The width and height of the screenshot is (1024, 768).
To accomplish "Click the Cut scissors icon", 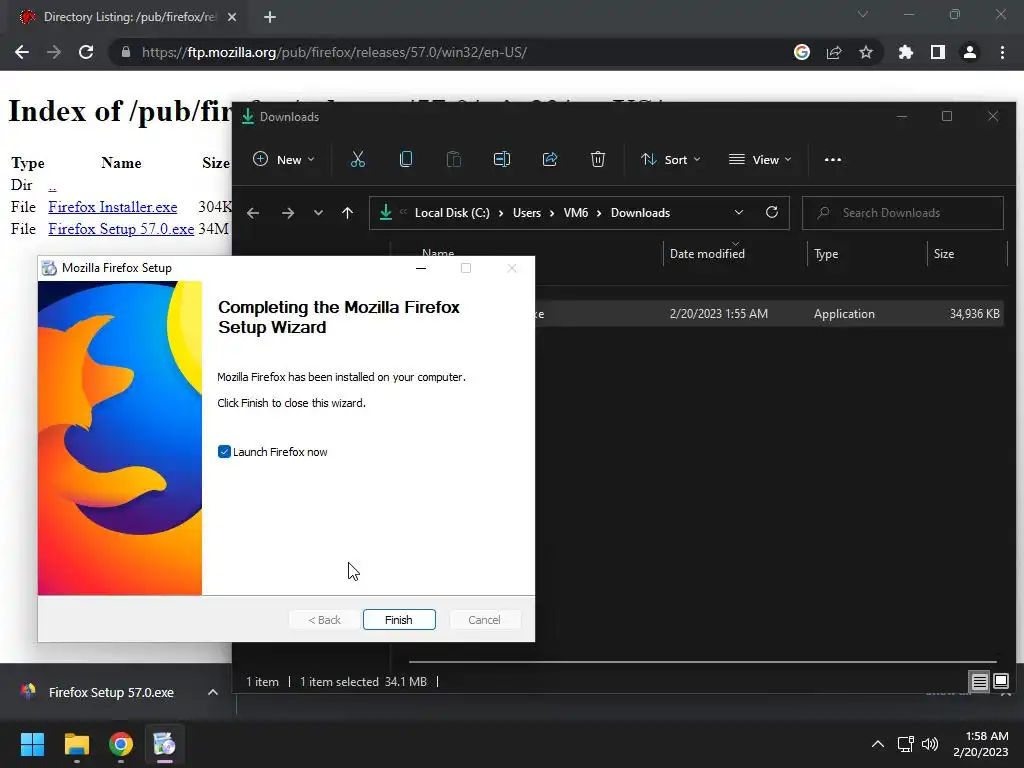I will click(358, 159).
